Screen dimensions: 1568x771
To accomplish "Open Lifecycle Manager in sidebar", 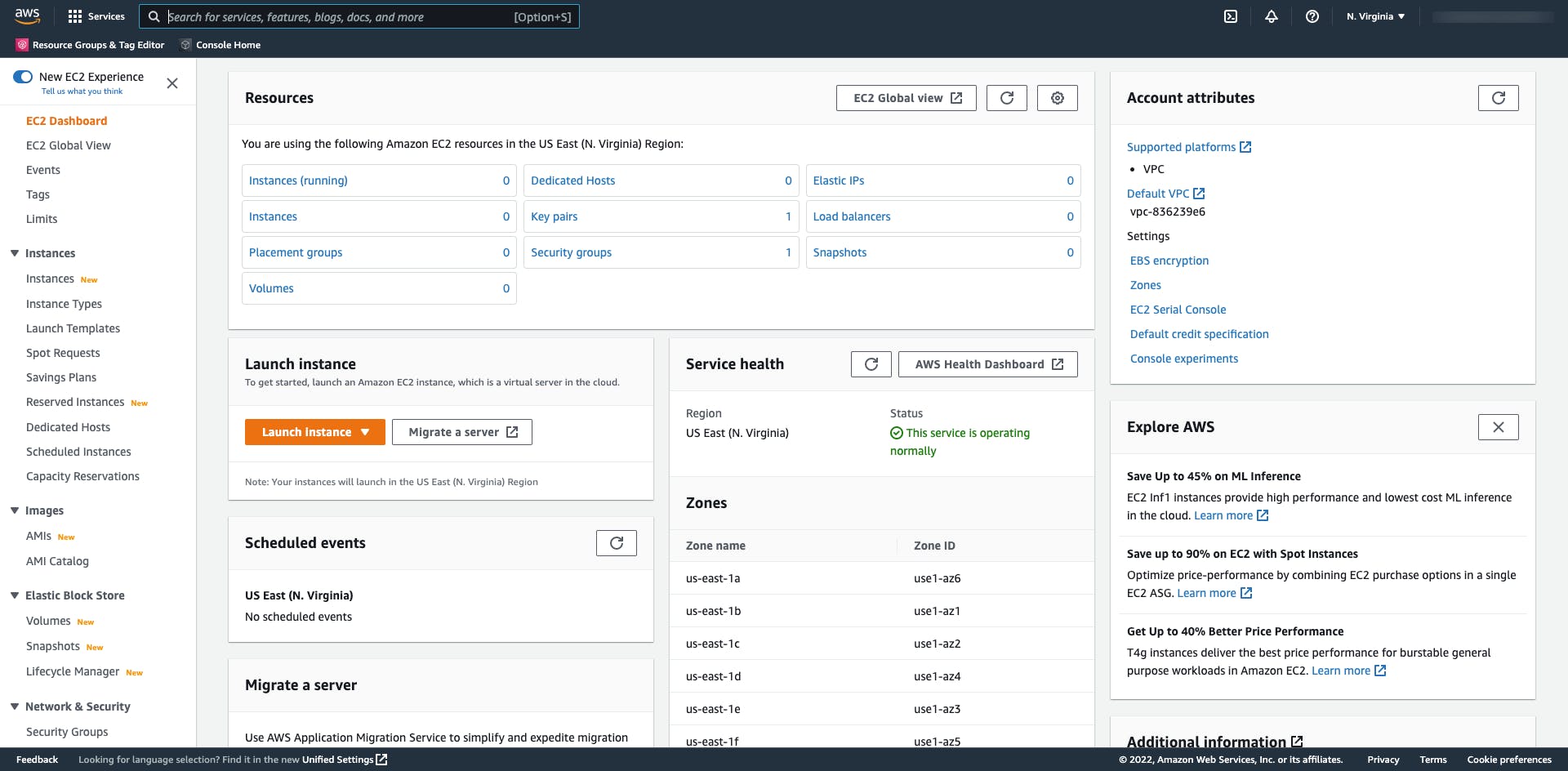I will point(73,671).
